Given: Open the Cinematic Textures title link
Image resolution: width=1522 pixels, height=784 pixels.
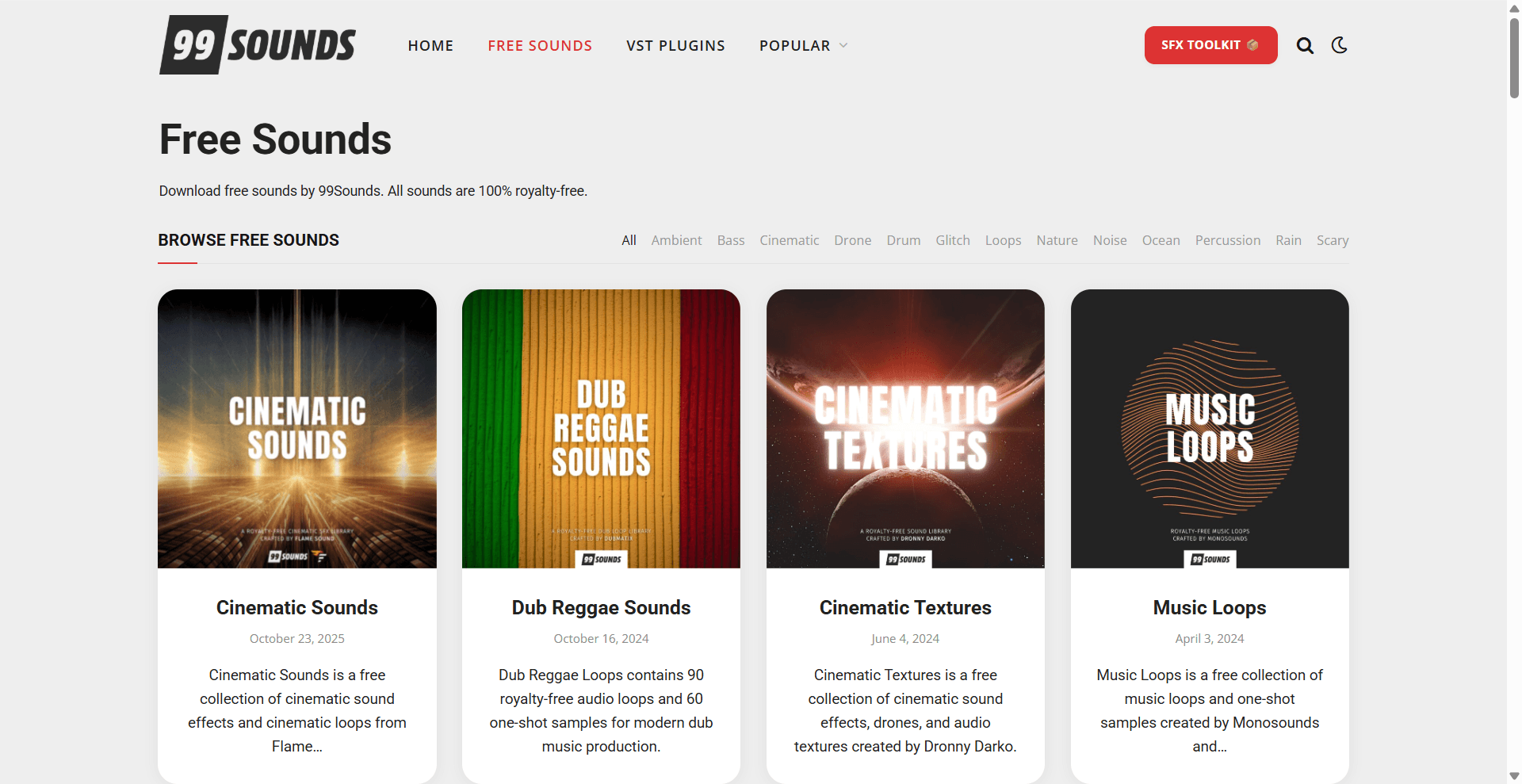Looking at the screenshot, I should 905,608.
